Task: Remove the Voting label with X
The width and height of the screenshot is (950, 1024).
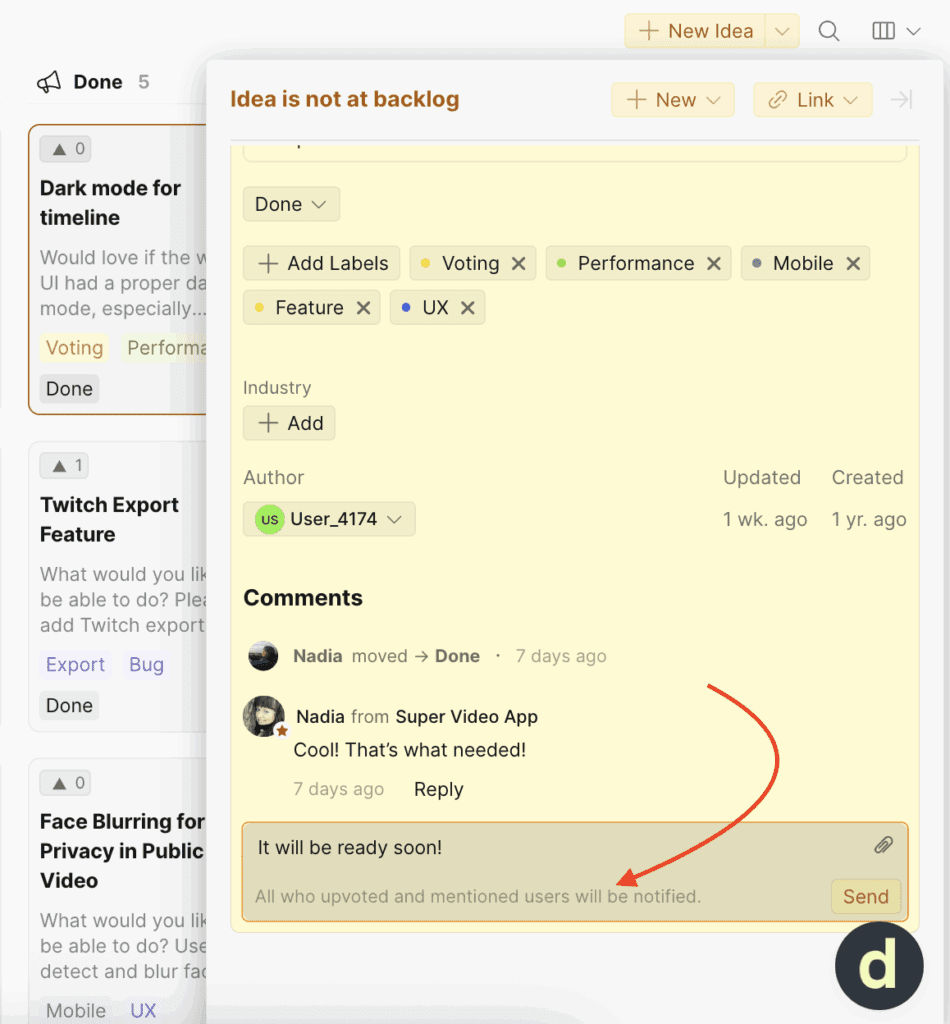Action: (x=519, y=264)
